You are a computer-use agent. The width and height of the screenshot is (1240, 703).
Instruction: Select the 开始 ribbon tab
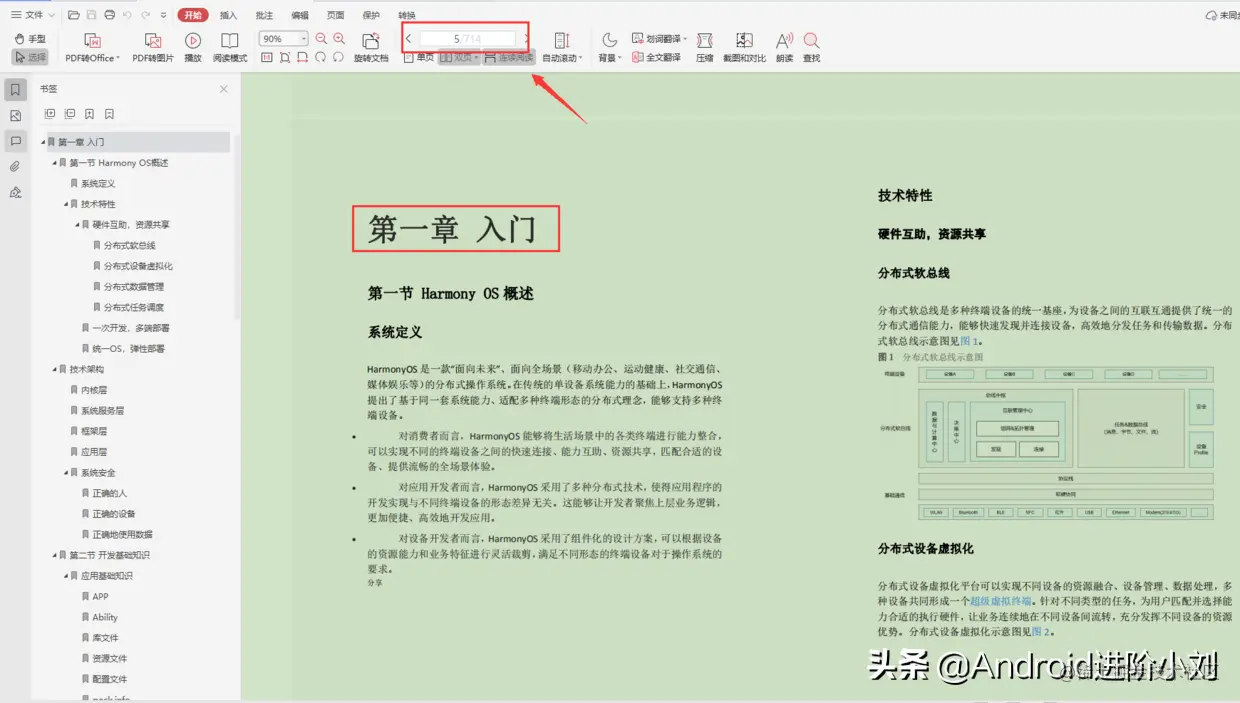[193, 15]
